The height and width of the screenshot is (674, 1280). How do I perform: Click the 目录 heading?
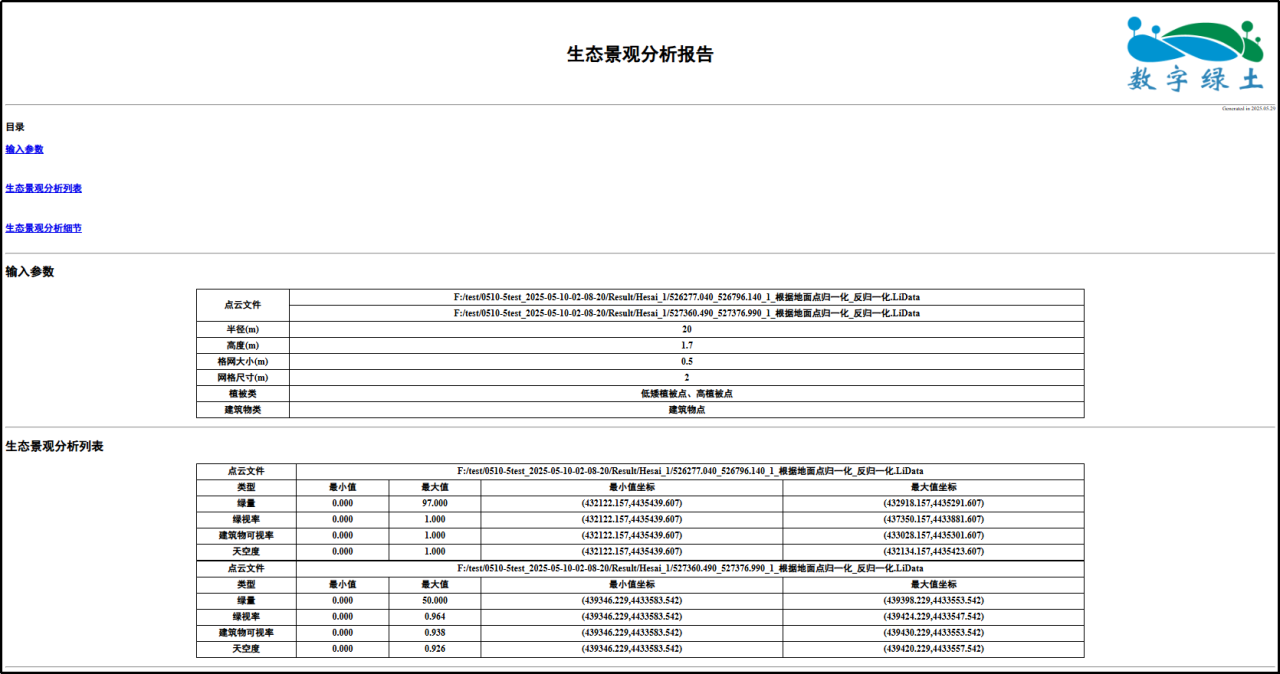(15, 127)
